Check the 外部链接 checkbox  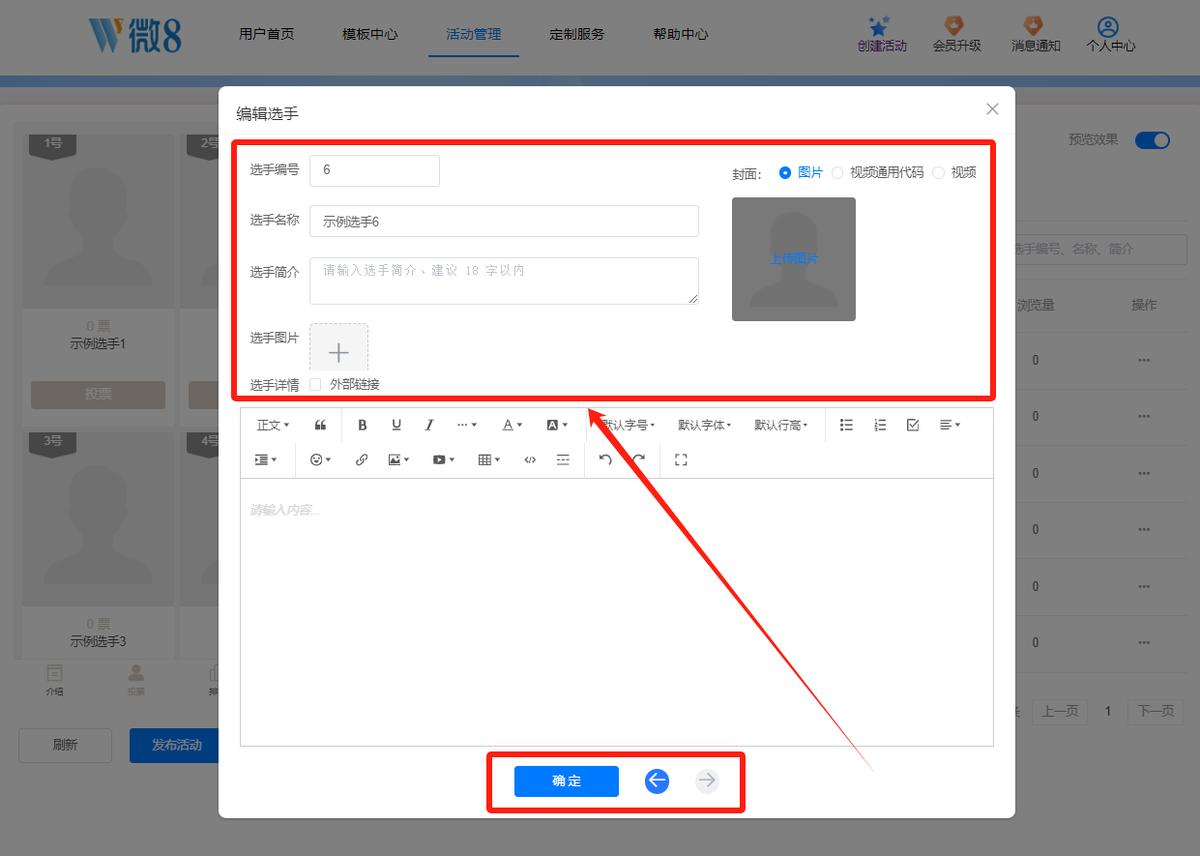click(x=316, y=384)
